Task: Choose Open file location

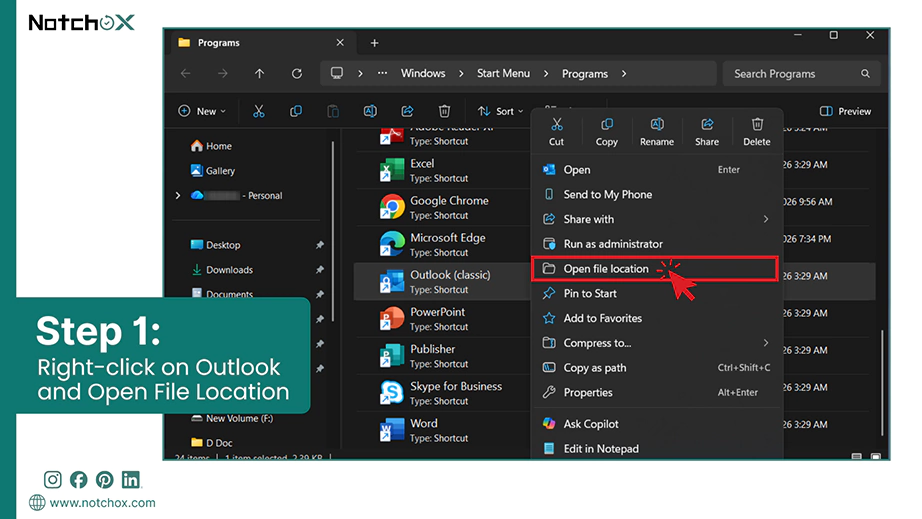Action: pos(654,269)
